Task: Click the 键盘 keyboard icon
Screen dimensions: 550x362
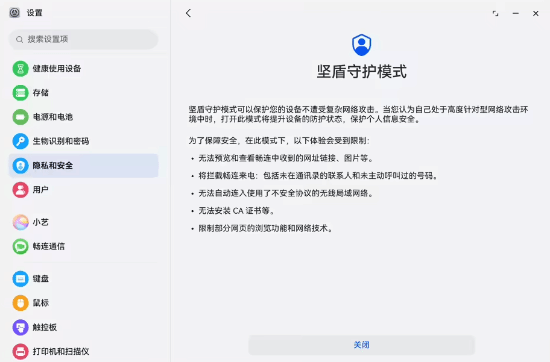Action: pyautogui.click(x=20, y=279)
